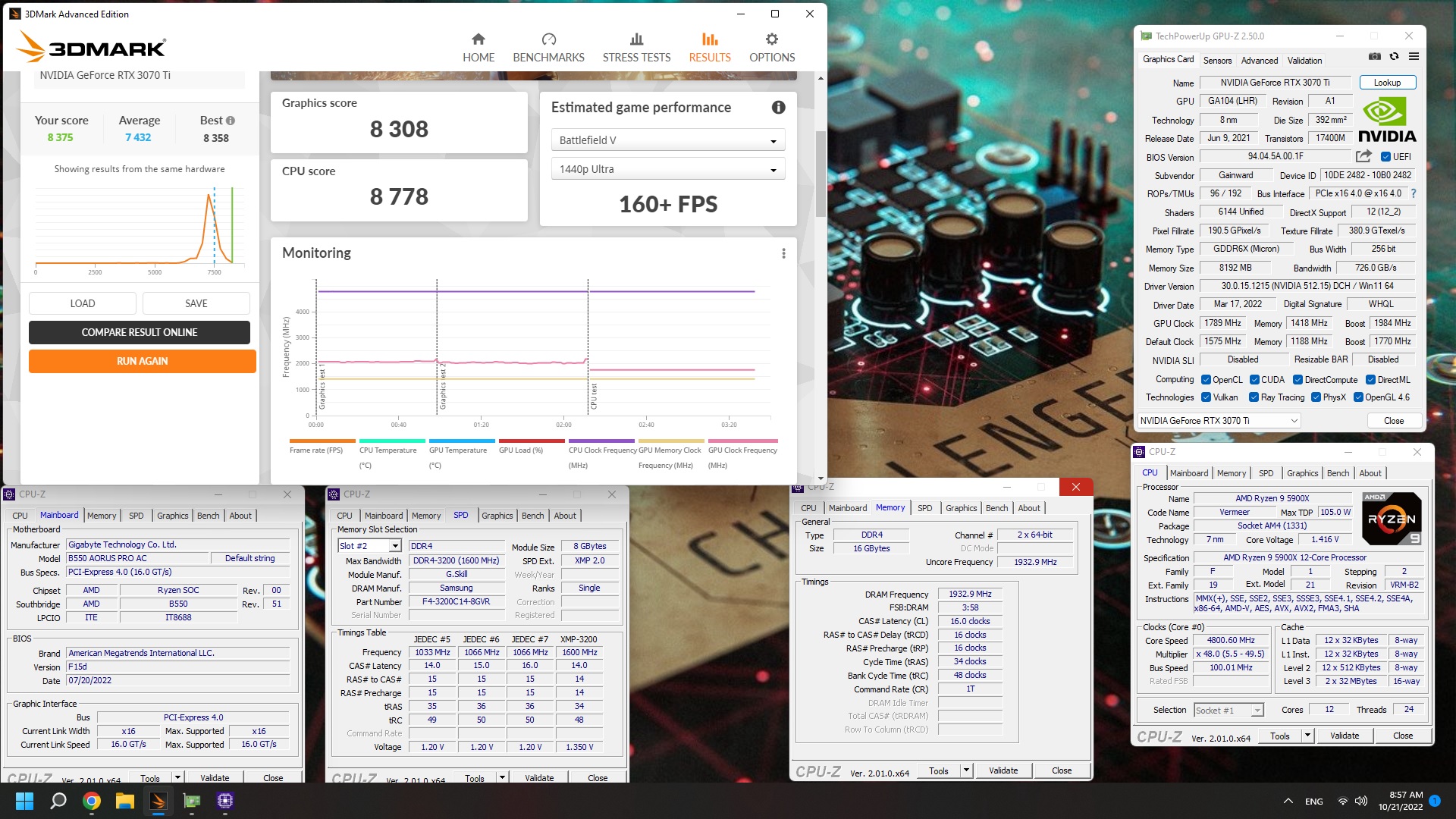The width and height of the screenshot is (1456, 819).
Task: Open Chrome from taskbar
Action: click(92, 801)
